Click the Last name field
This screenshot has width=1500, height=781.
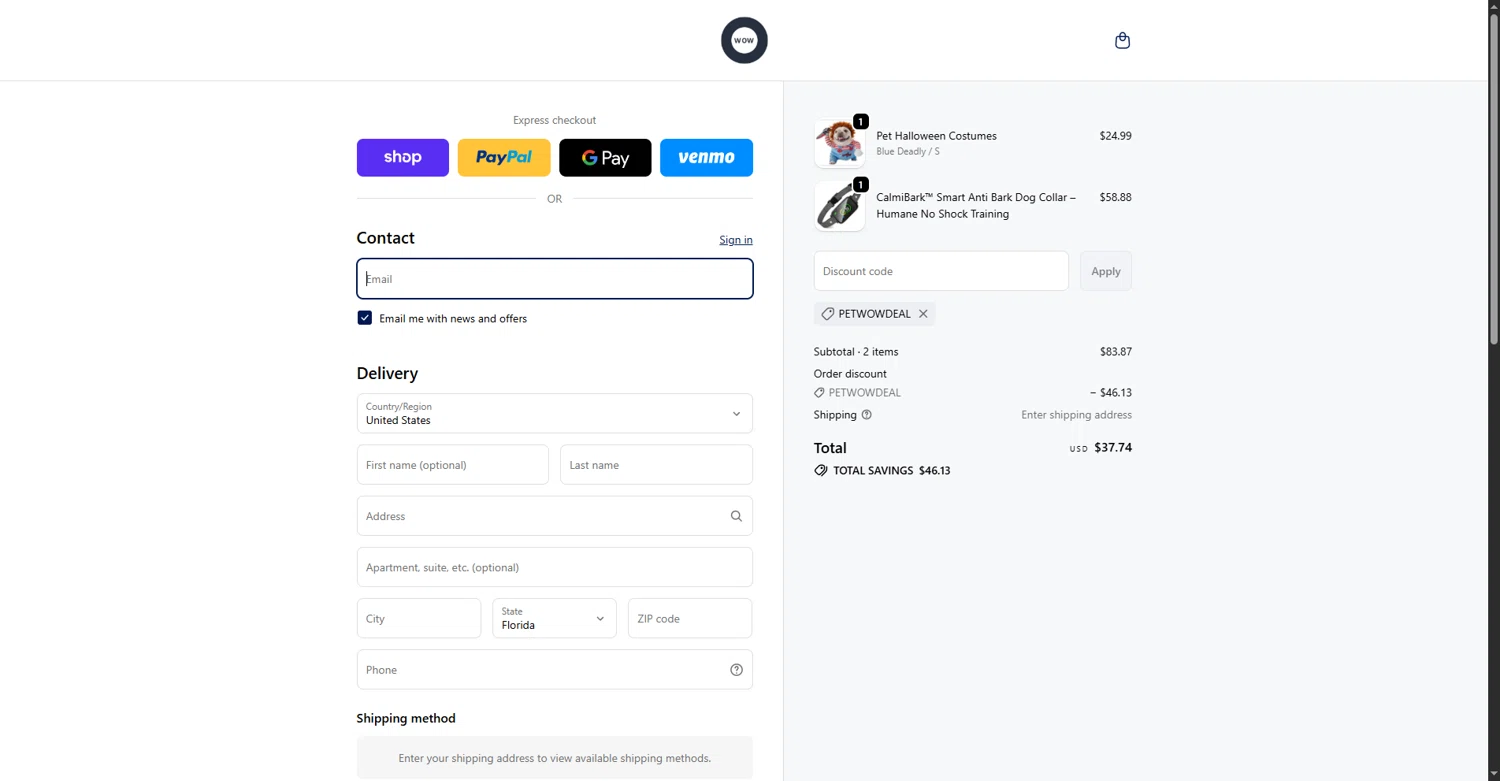(656, 465)
